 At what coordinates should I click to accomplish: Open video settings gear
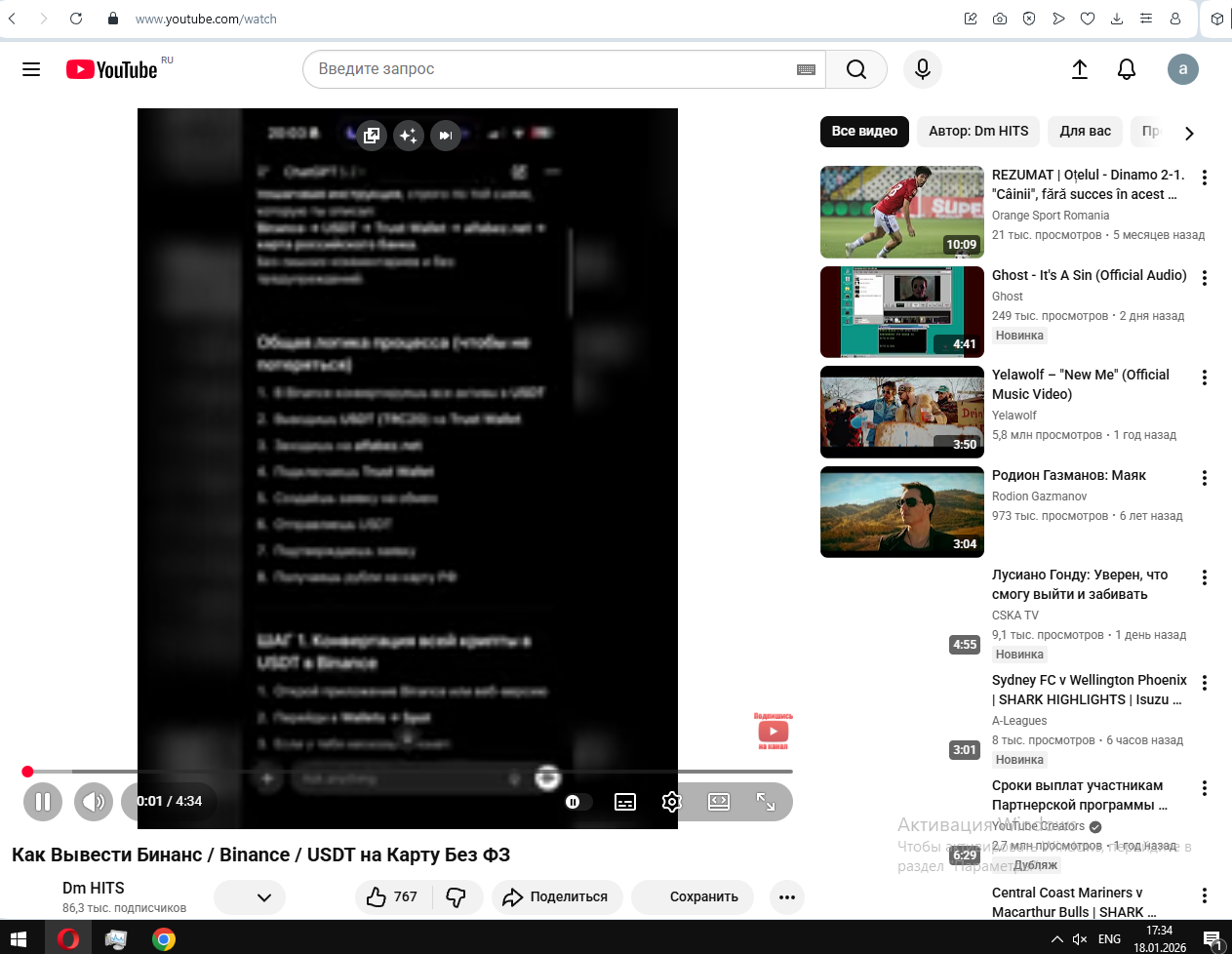tap(671, 802)
